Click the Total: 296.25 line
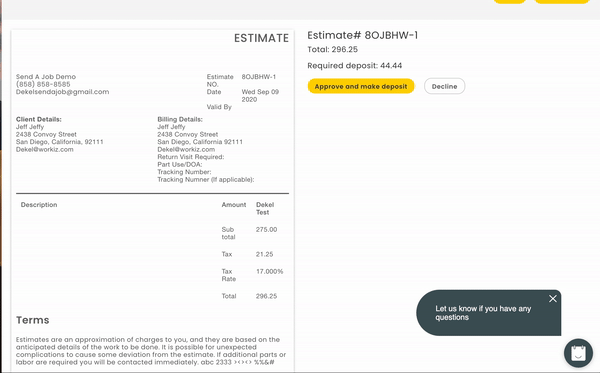 (x=333, y=49)
